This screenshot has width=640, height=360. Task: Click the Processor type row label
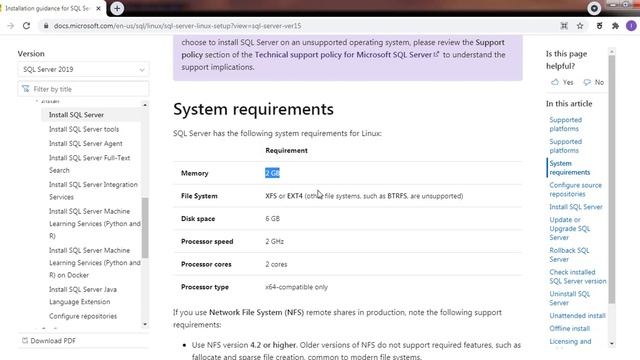(204, 287)
